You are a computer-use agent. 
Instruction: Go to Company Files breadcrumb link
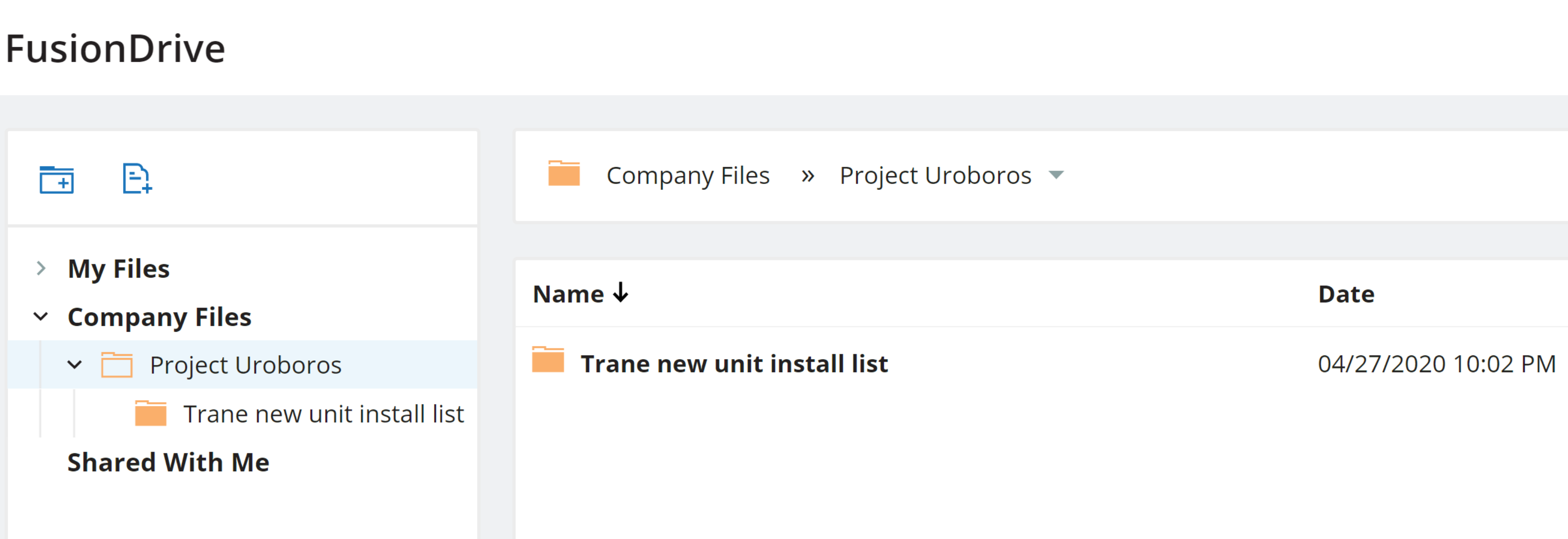point(688,176)
